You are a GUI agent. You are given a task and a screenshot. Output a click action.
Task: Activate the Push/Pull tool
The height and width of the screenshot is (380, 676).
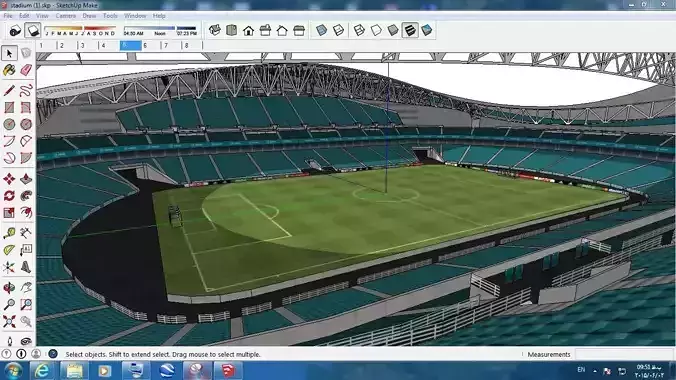point(26,179)
